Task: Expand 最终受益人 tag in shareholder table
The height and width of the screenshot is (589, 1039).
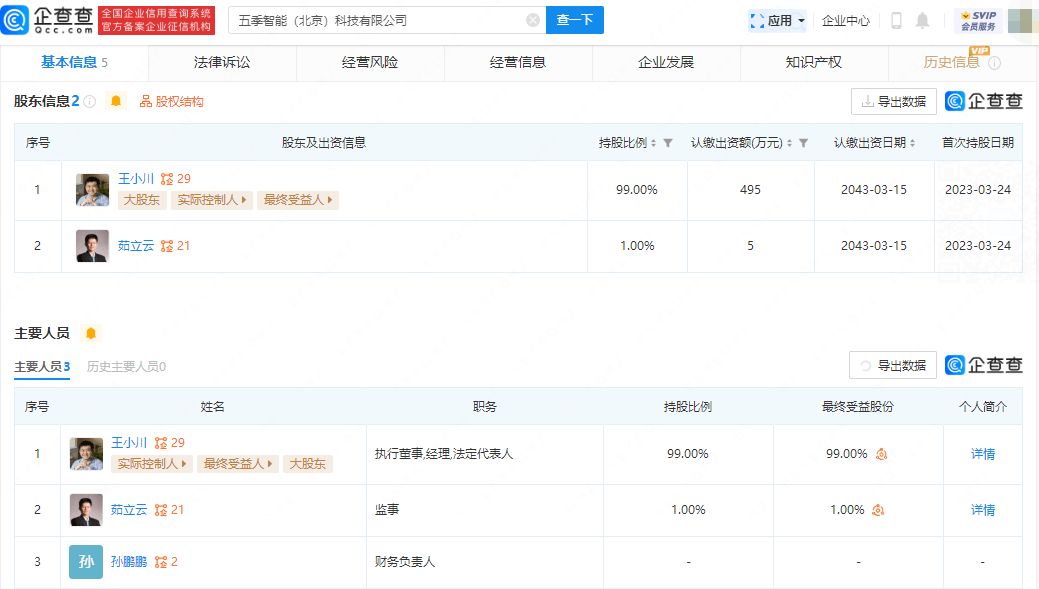Action: [298, 200]
